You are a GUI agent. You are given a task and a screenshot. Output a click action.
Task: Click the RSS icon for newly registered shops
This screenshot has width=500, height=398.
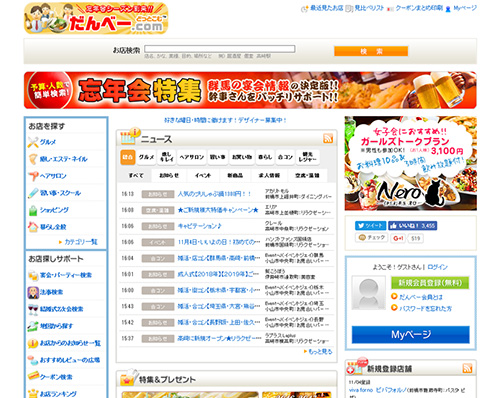(x=467, y=368)
